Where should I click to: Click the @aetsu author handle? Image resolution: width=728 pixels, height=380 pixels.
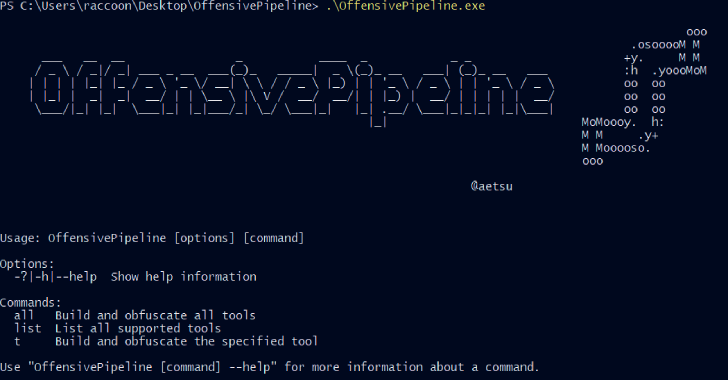point(492,186)
